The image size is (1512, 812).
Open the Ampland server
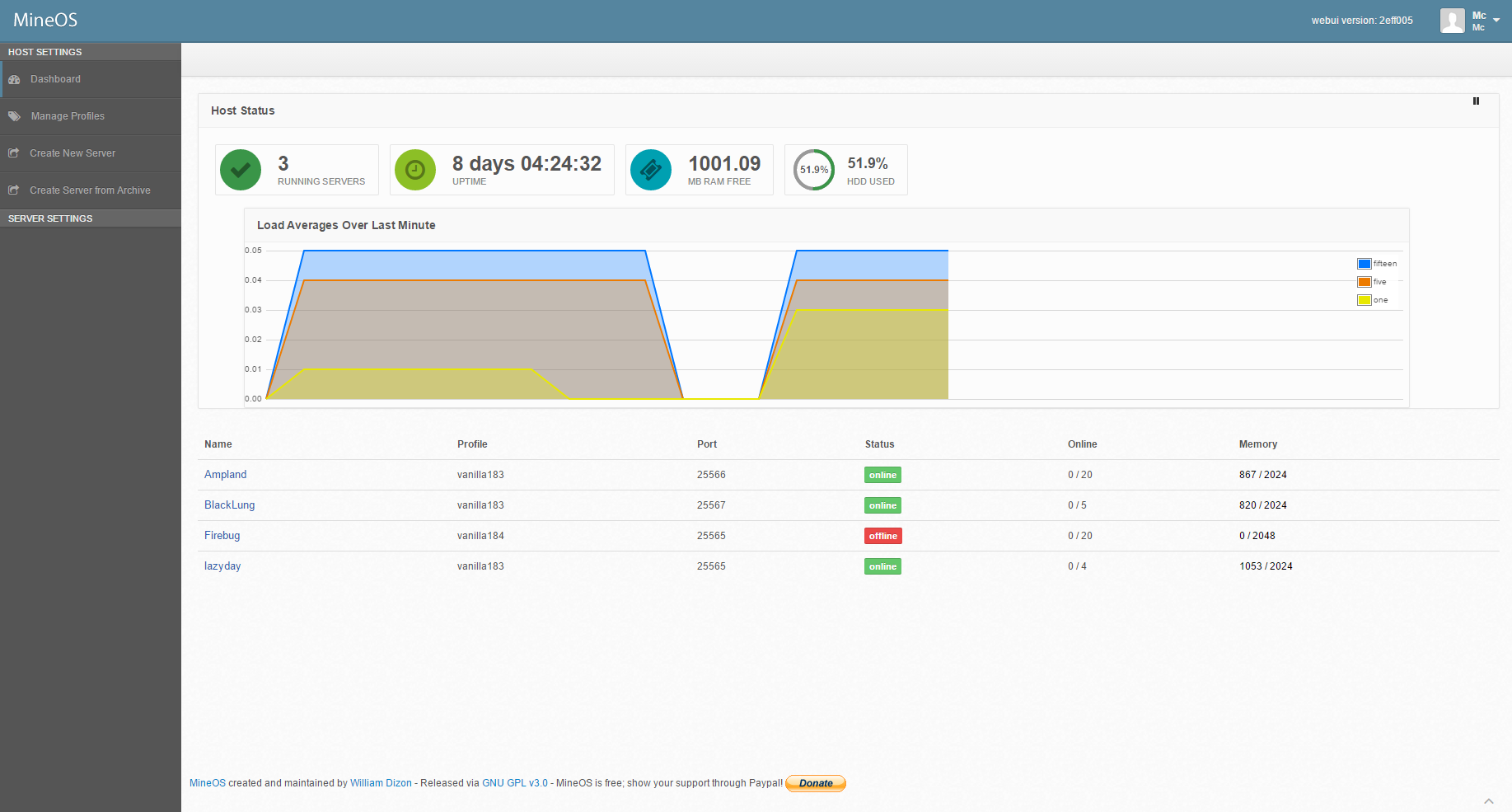click(x=226, y=475)
